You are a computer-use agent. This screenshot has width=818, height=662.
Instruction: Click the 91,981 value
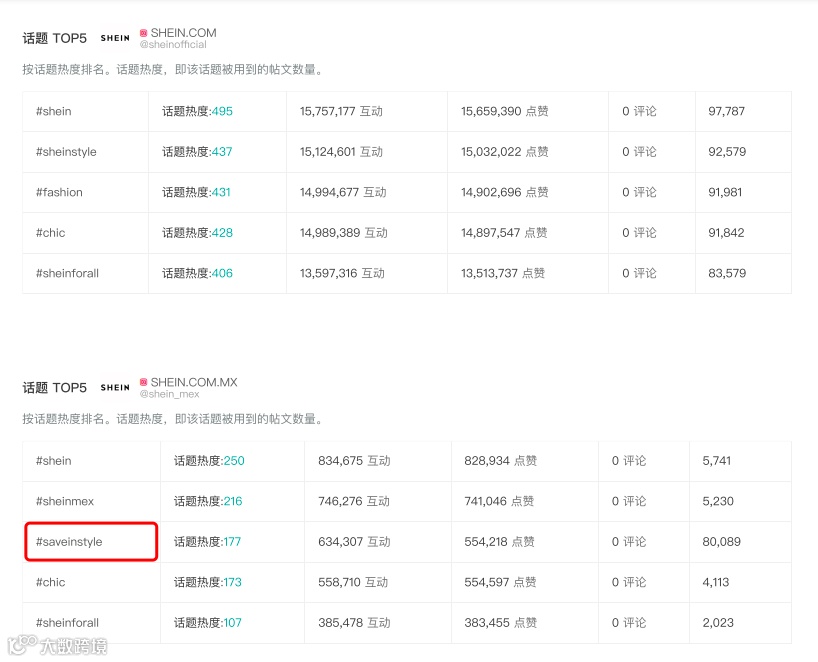(x=725, y=192)
